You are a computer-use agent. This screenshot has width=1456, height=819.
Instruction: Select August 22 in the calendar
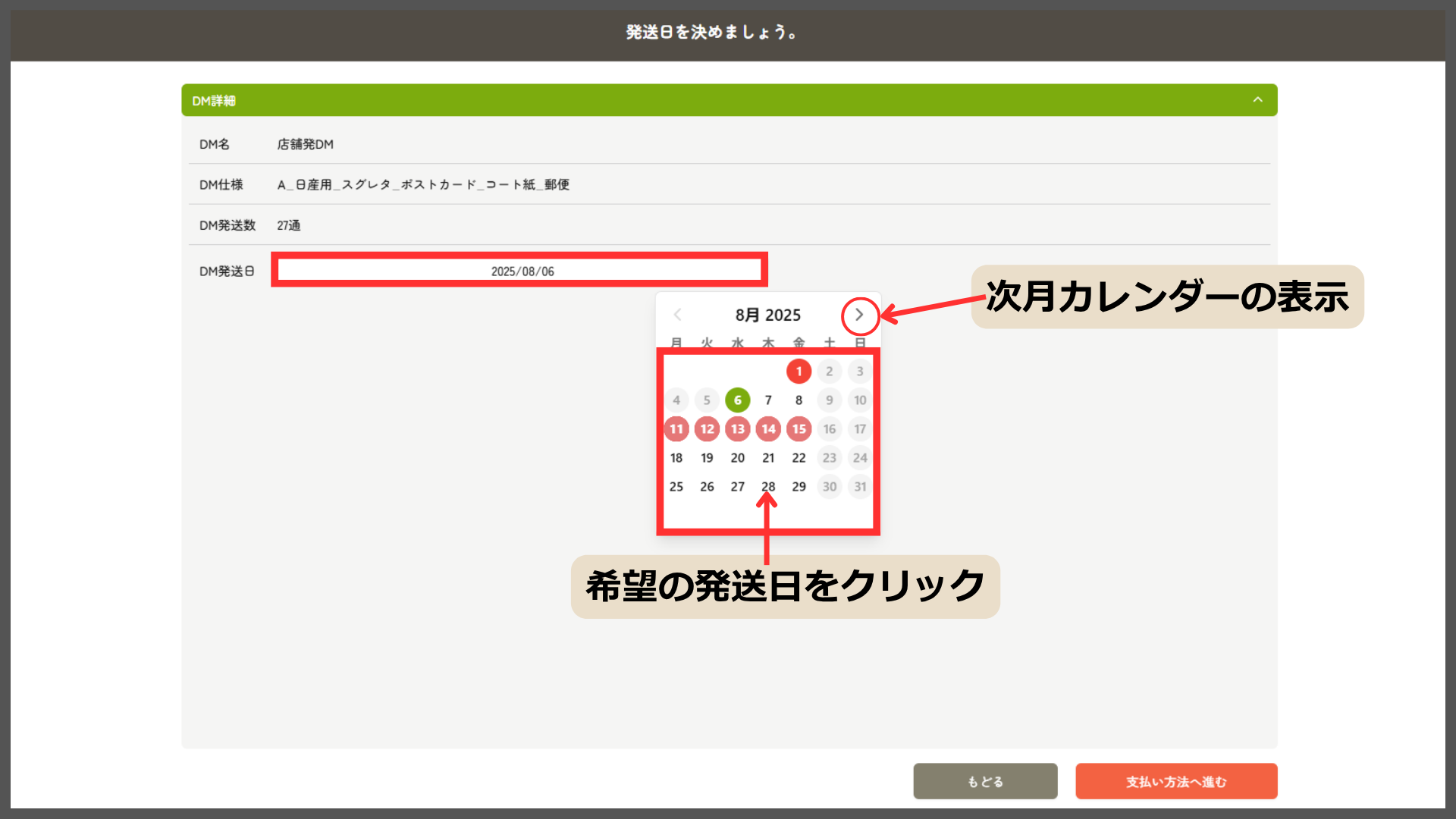pyautogui.click(x=799, y=457)
